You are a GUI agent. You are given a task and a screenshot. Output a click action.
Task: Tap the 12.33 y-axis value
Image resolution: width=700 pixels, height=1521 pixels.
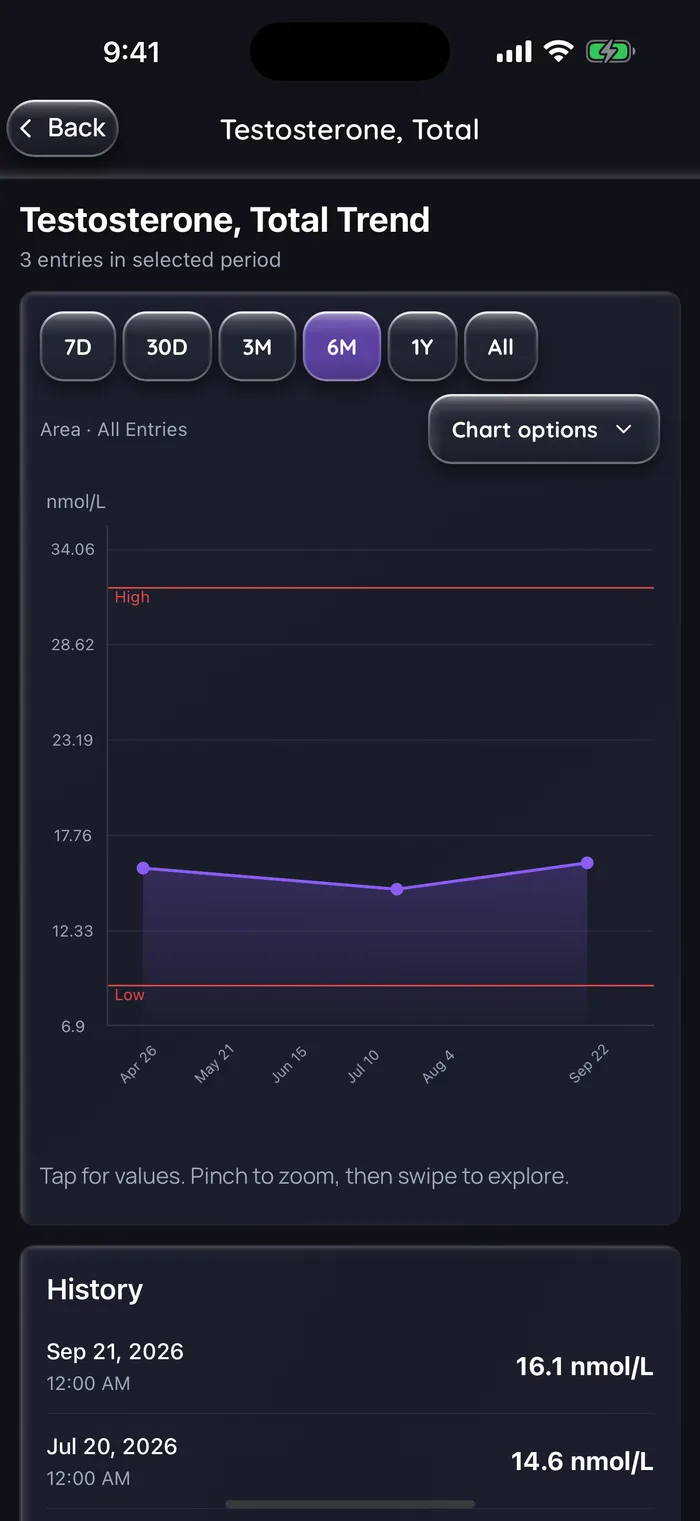(x=72, y=931)
